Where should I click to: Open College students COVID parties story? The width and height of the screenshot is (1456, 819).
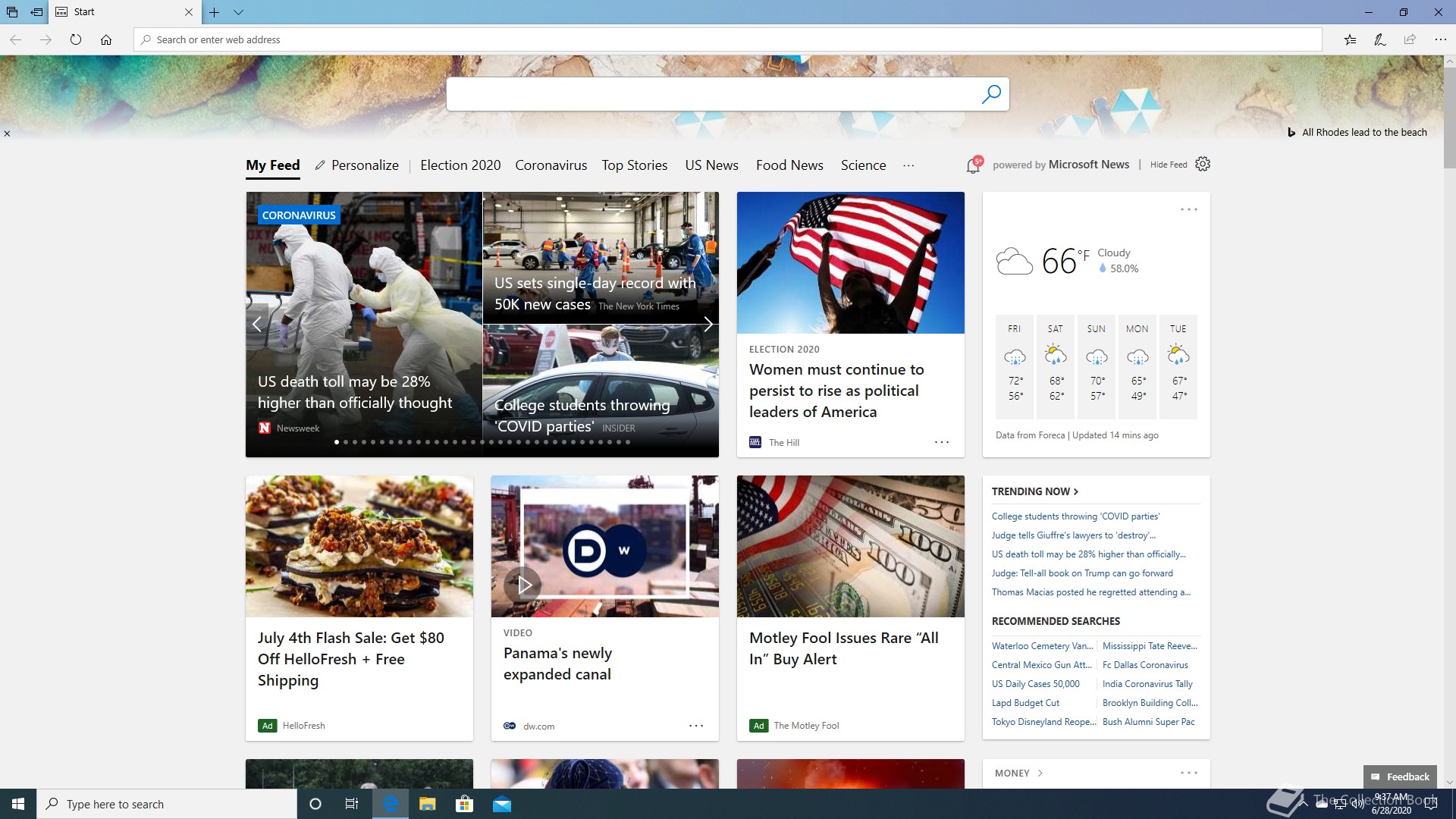pyautogui.click(x=582, y=416)
